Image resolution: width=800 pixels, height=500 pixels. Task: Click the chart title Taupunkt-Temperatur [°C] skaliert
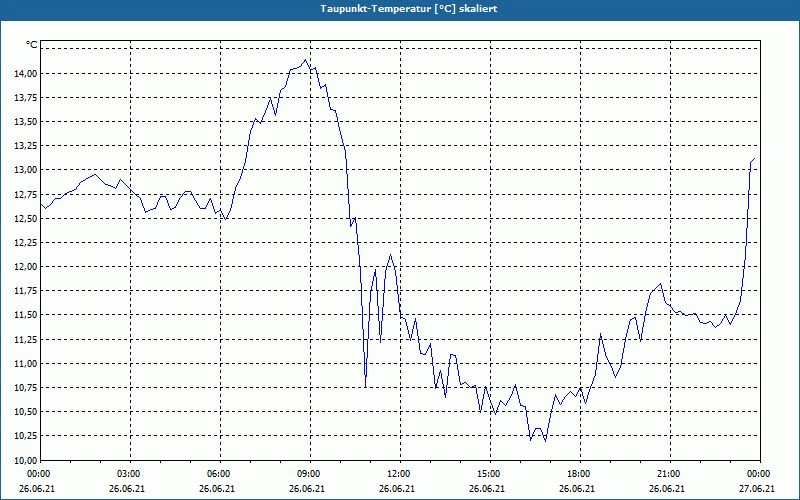409,9
